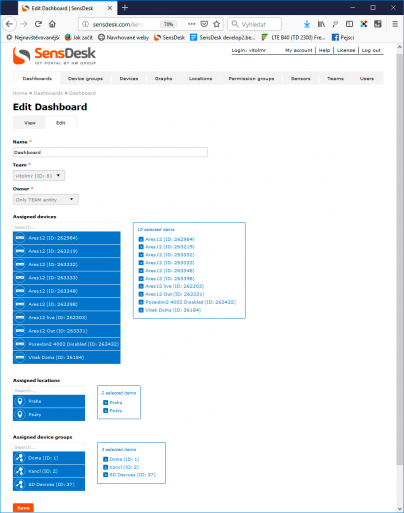Click location pin icon for Praha
This screenshot has width=404, height=513.
pos(20,401)
